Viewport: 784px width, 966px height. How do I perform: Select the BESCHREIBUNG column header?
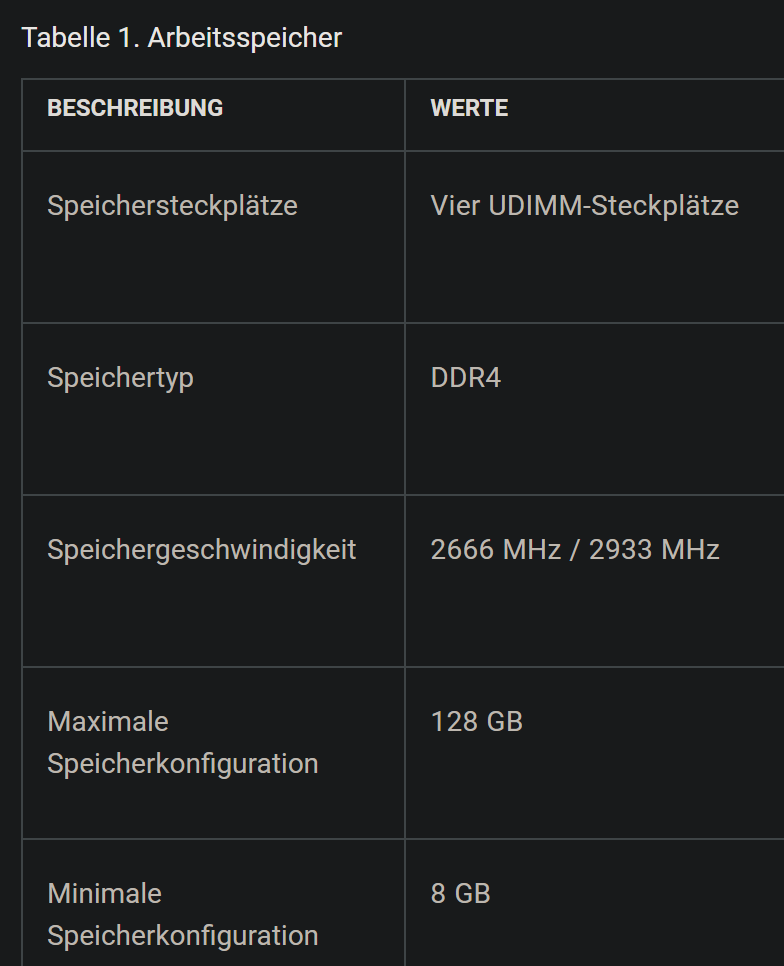pyautogui.click(x=135, y=108)
